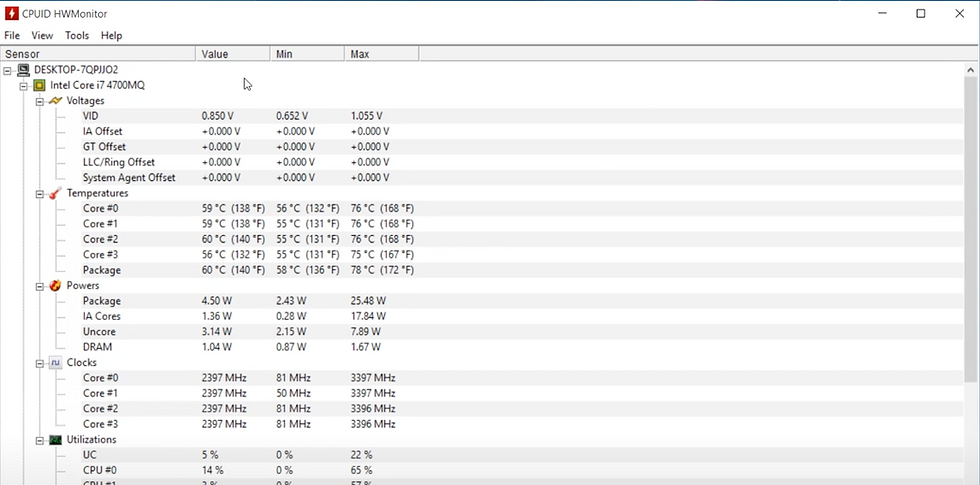This screenshot has height=485, width=980.
Task: Click the DRAM max value 1.67 W
Action: pyautogui.click(x=366, y=347)
